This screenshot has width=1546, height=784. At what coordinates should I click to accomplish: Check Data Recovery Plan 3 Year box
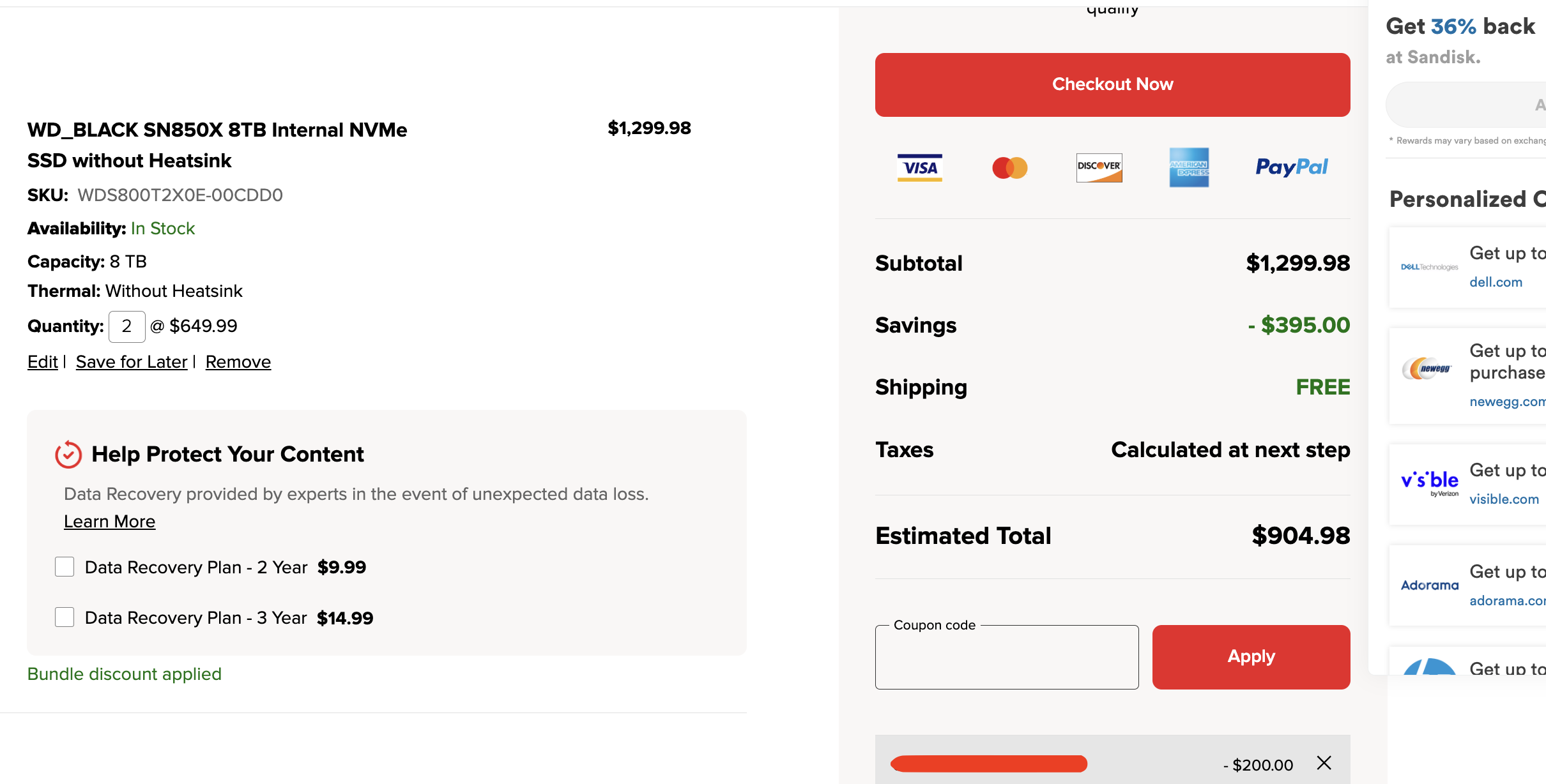click(65, 617)
